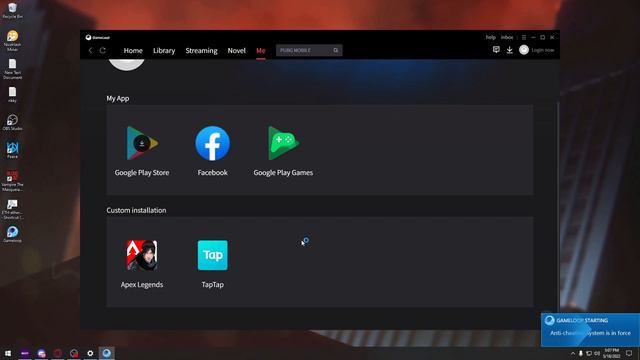640x360 pixels.
Task: Open the Windows notification center
Action: click(629, 353)
